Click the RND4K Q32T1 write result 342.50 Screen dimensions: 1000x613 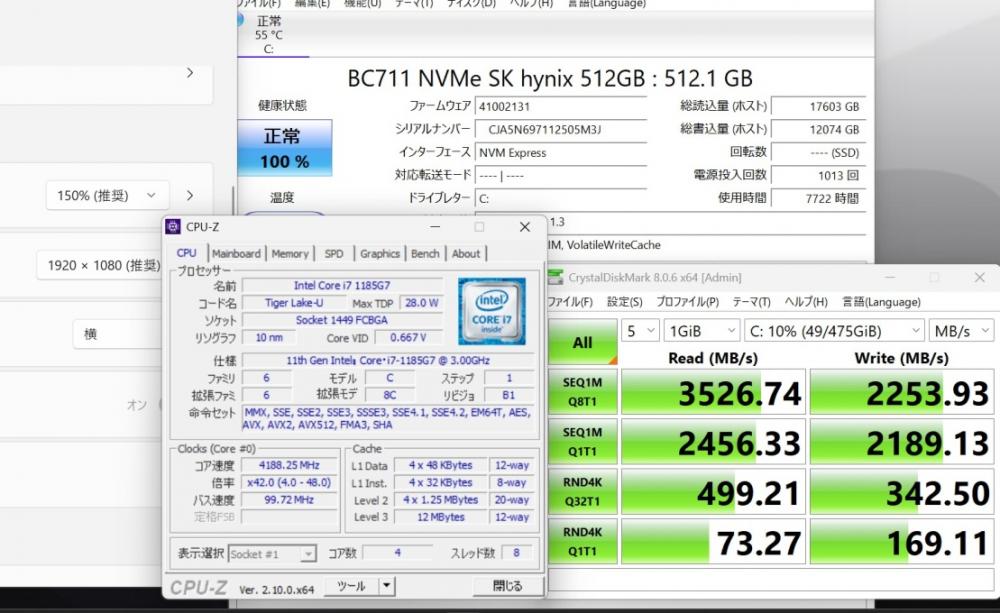click(902, 492)
